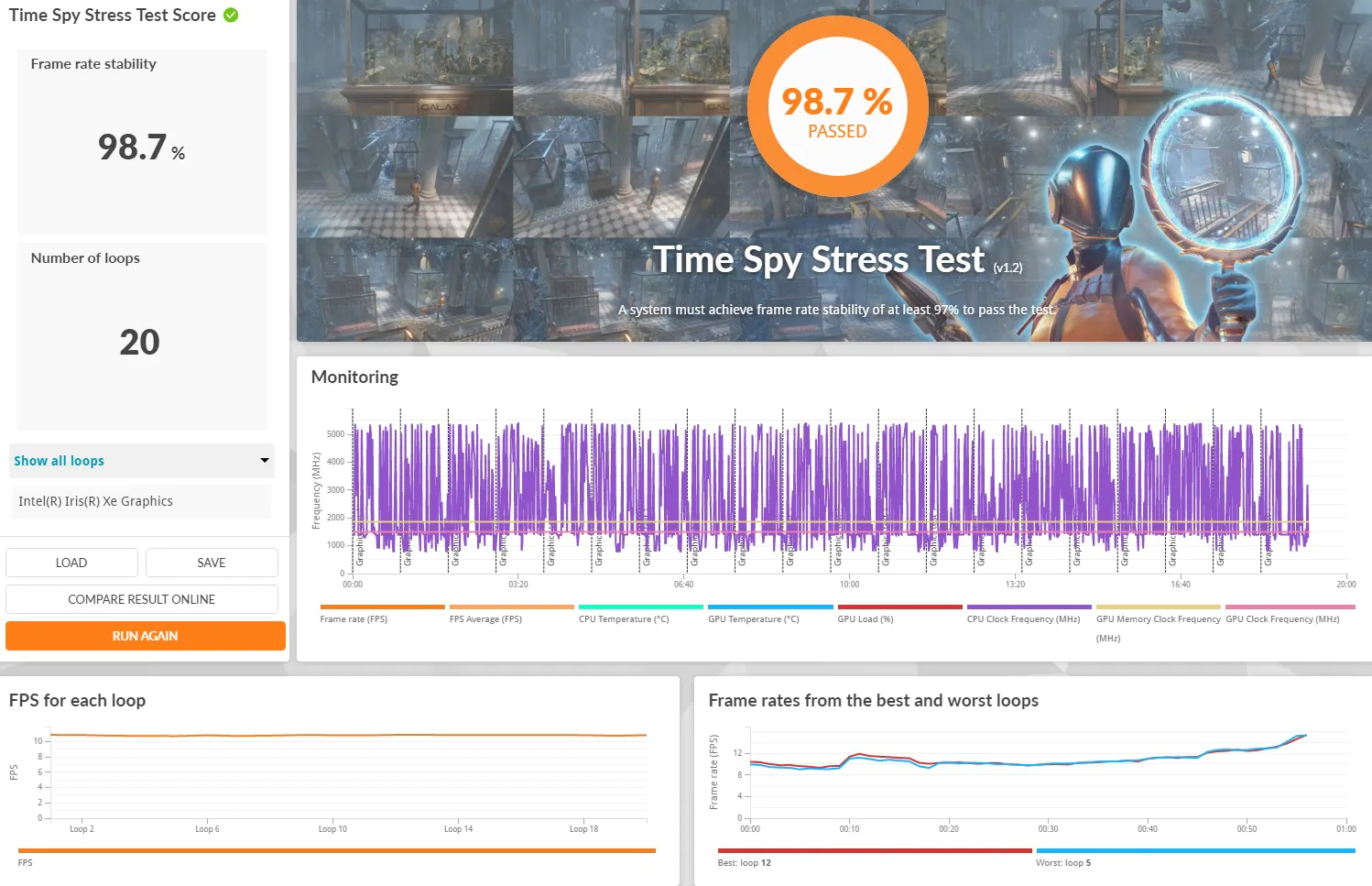Screen dimensions: 1372x886
Task: Click the Loop 6 axis label
Action: click(x=207, y=829)
